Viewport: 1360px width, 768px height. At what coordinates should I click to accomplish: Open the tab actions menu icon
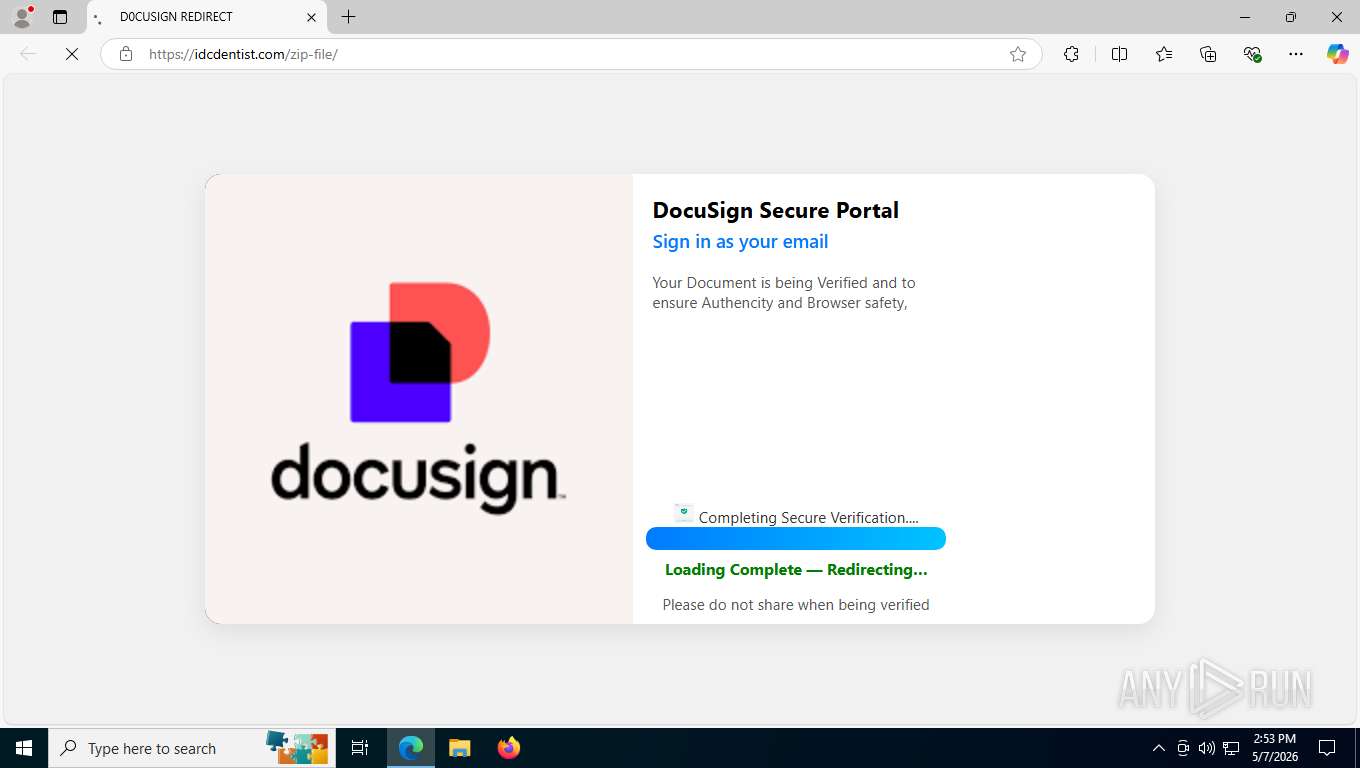click(x=60, y=17)
